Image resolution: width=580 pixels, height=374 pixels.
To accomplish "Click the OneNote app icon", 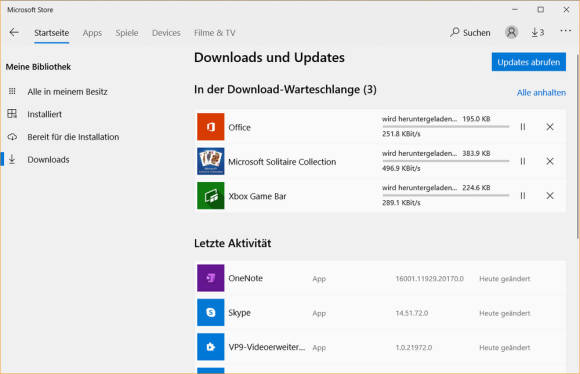I will click(210, 278).
